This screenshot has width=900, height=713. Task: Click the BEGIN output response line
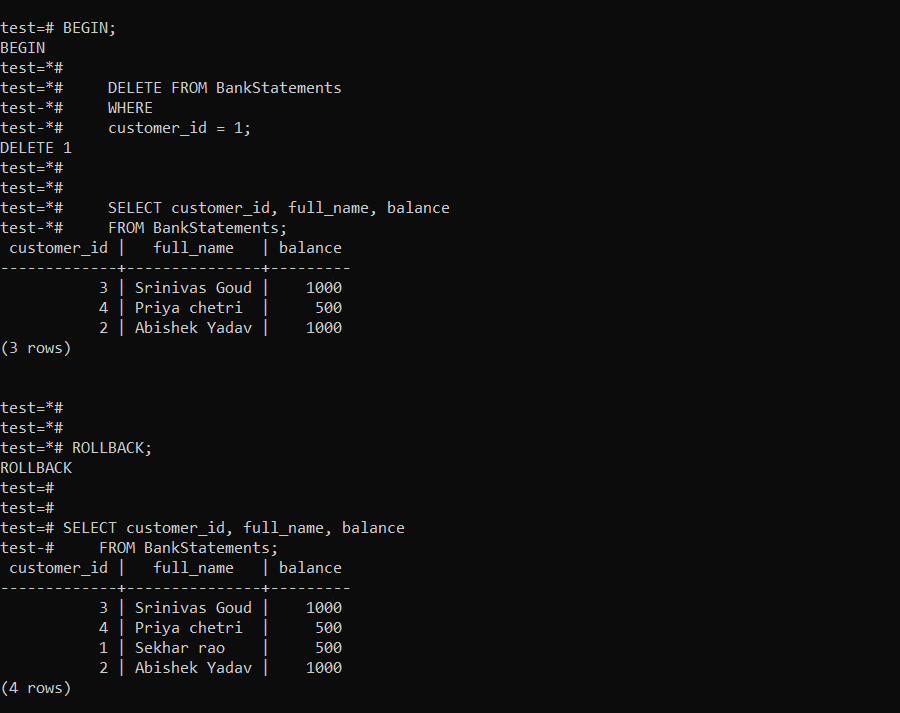click(22, 48)
